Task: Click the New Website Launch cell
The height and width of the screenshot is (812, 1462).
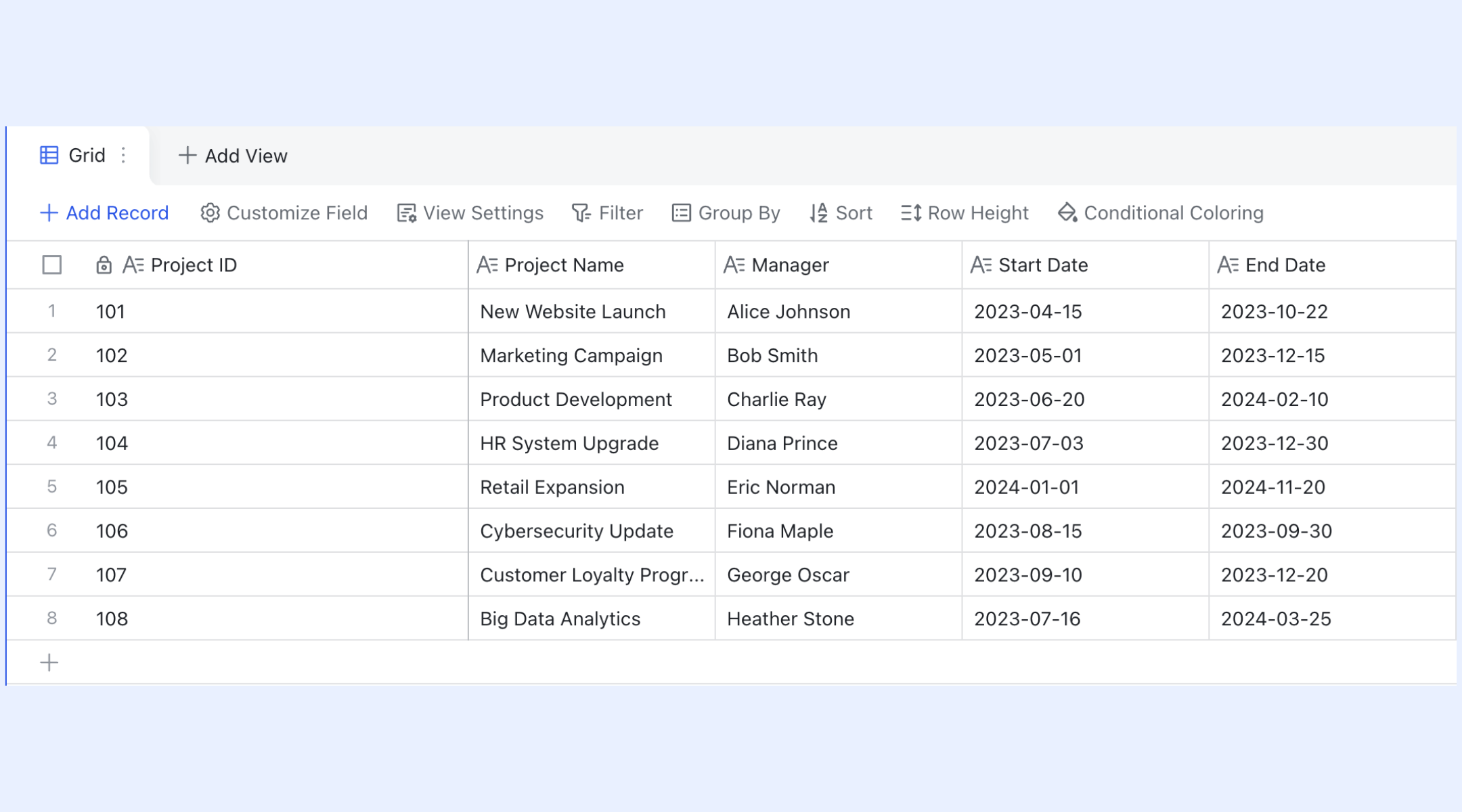Action: click(592, 311)
